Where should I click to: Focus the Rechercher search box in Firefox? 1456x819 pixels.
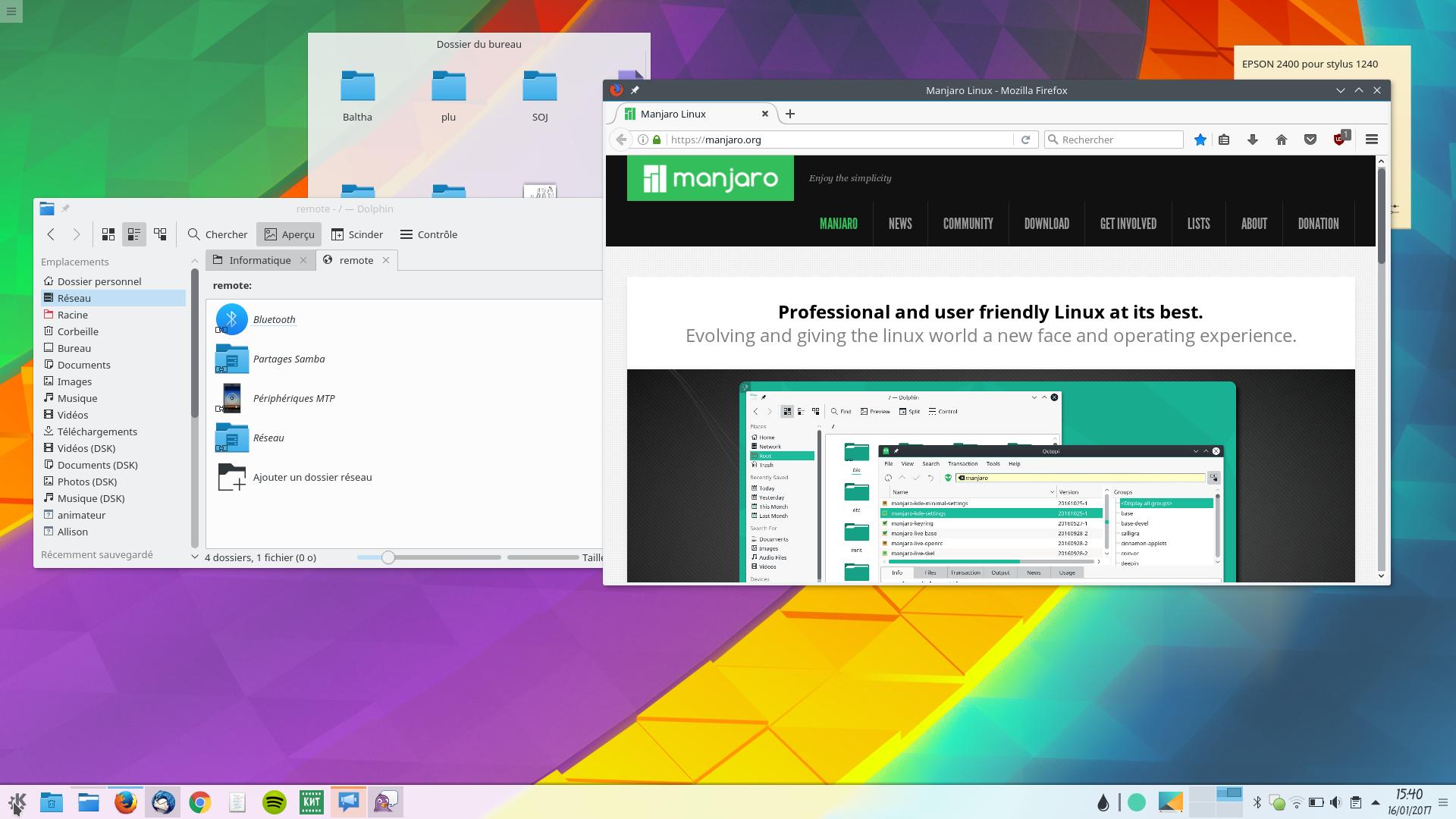[x=1114, y=140]
